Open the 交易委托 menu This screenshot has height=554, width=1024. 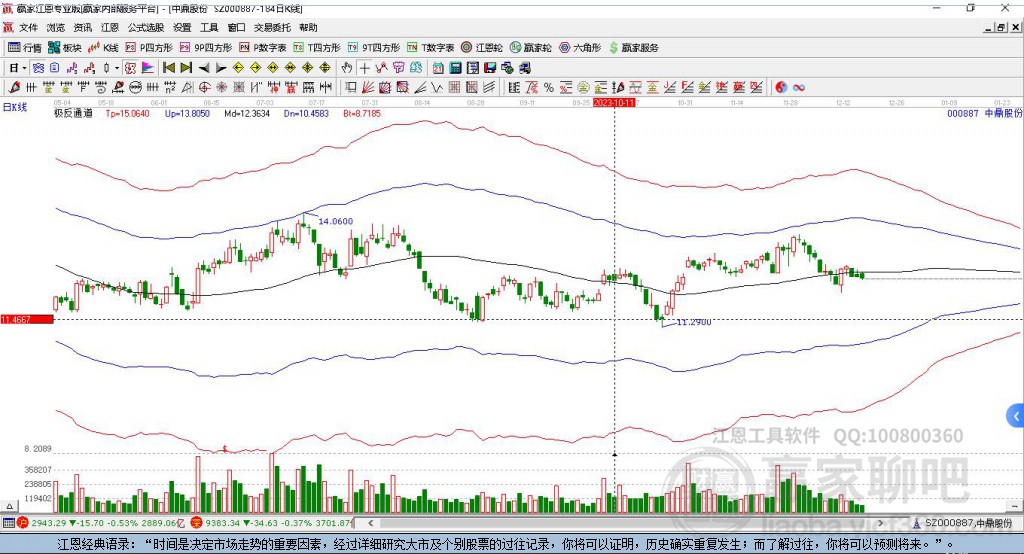pyautogui.click(x=272, y=27)
